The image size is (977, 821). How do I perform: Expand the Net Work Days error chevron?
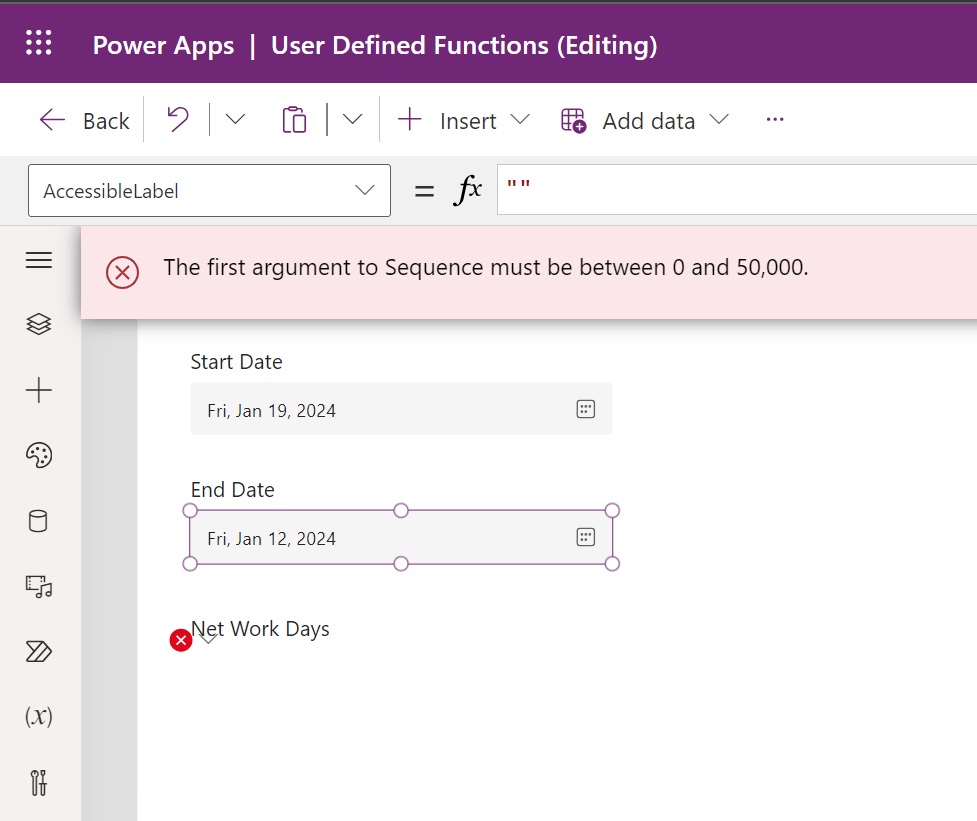(x=207, y=637)
